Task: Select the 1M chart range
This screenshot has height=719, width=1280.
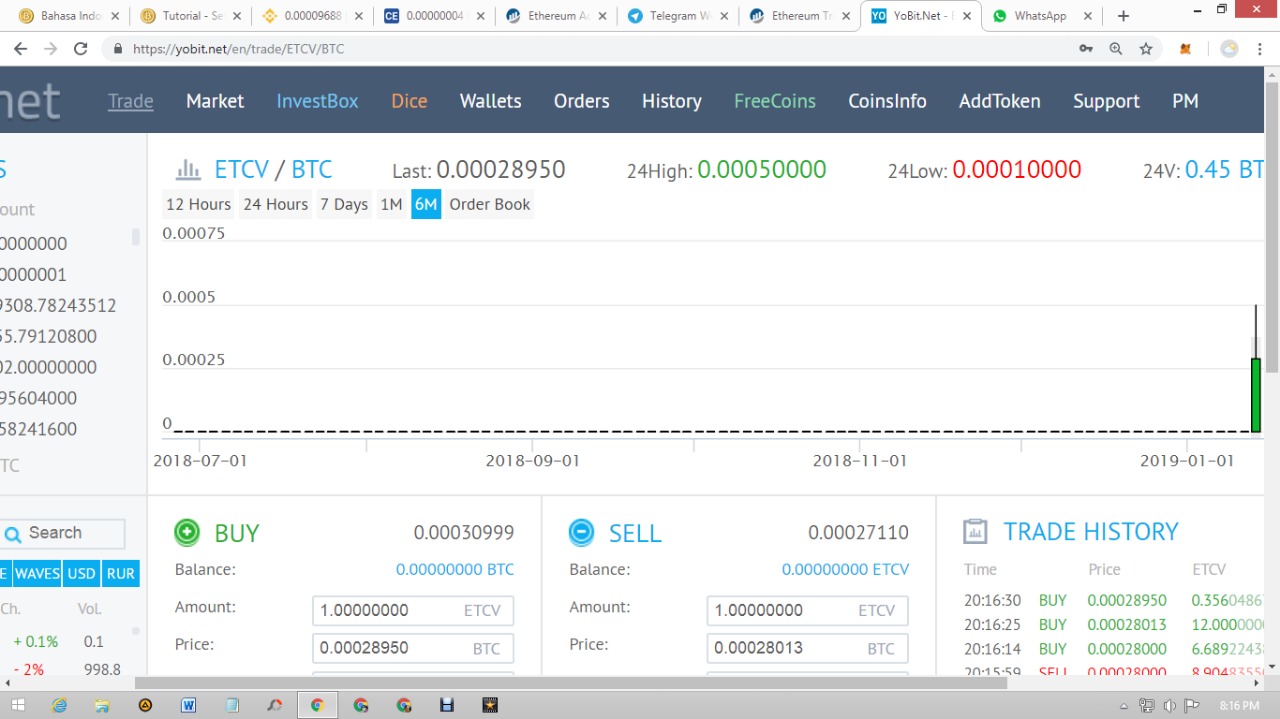Action: 391,204
